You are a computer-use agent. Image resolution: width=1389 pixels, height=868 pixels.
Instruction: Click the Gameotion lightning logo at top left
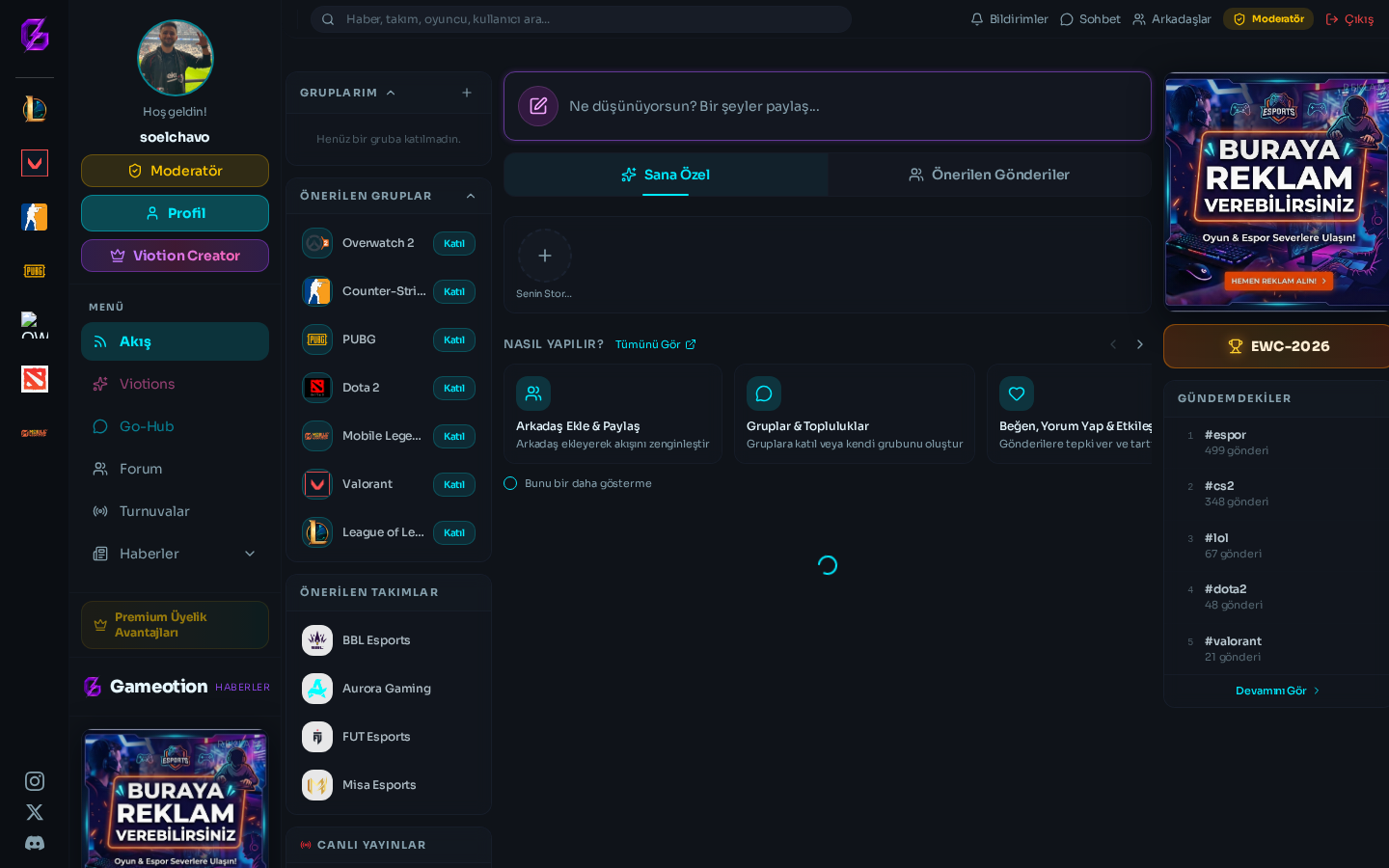point(35,35)
